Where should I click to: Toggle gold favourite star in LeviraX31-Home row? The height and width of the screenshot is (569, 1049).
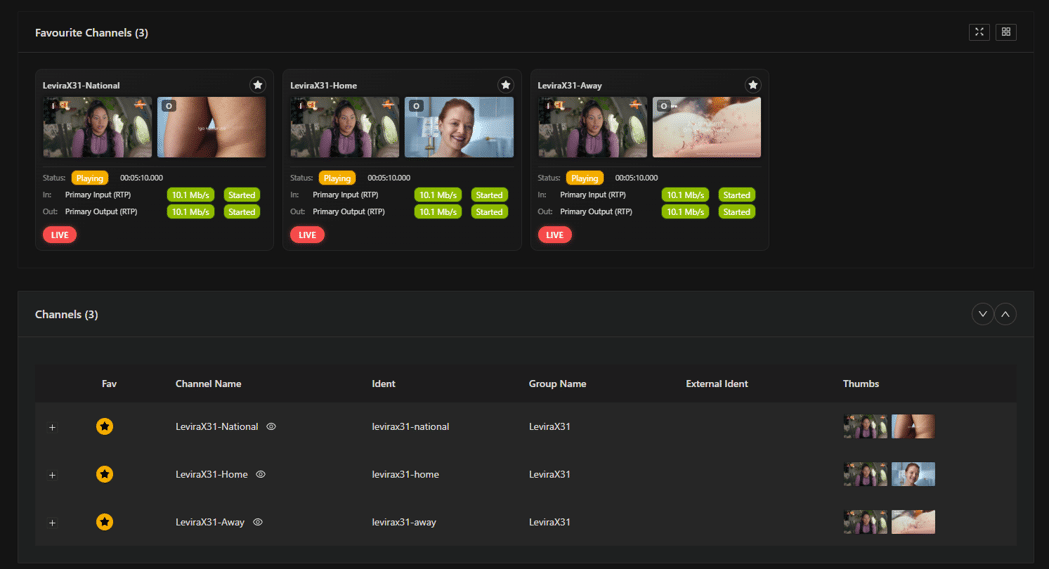point(105,474)
